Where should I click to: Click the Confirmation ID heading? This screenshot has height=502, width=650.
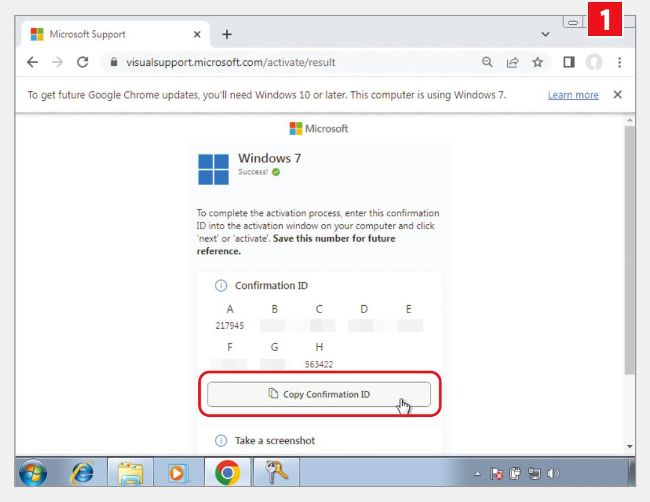pyautogui.click(x=271, y=286)
